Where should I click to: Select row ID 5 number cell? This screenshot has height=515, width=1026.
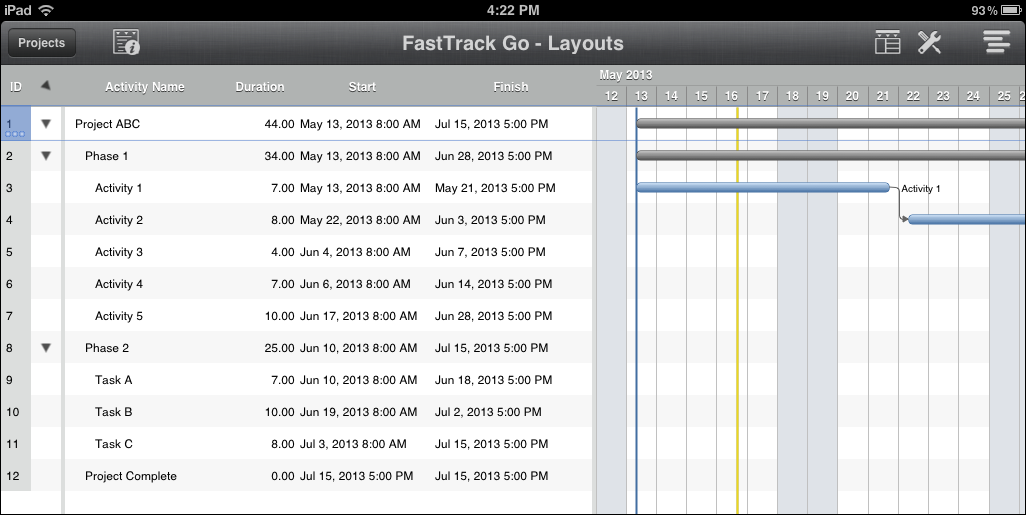[x=10, y=252]
